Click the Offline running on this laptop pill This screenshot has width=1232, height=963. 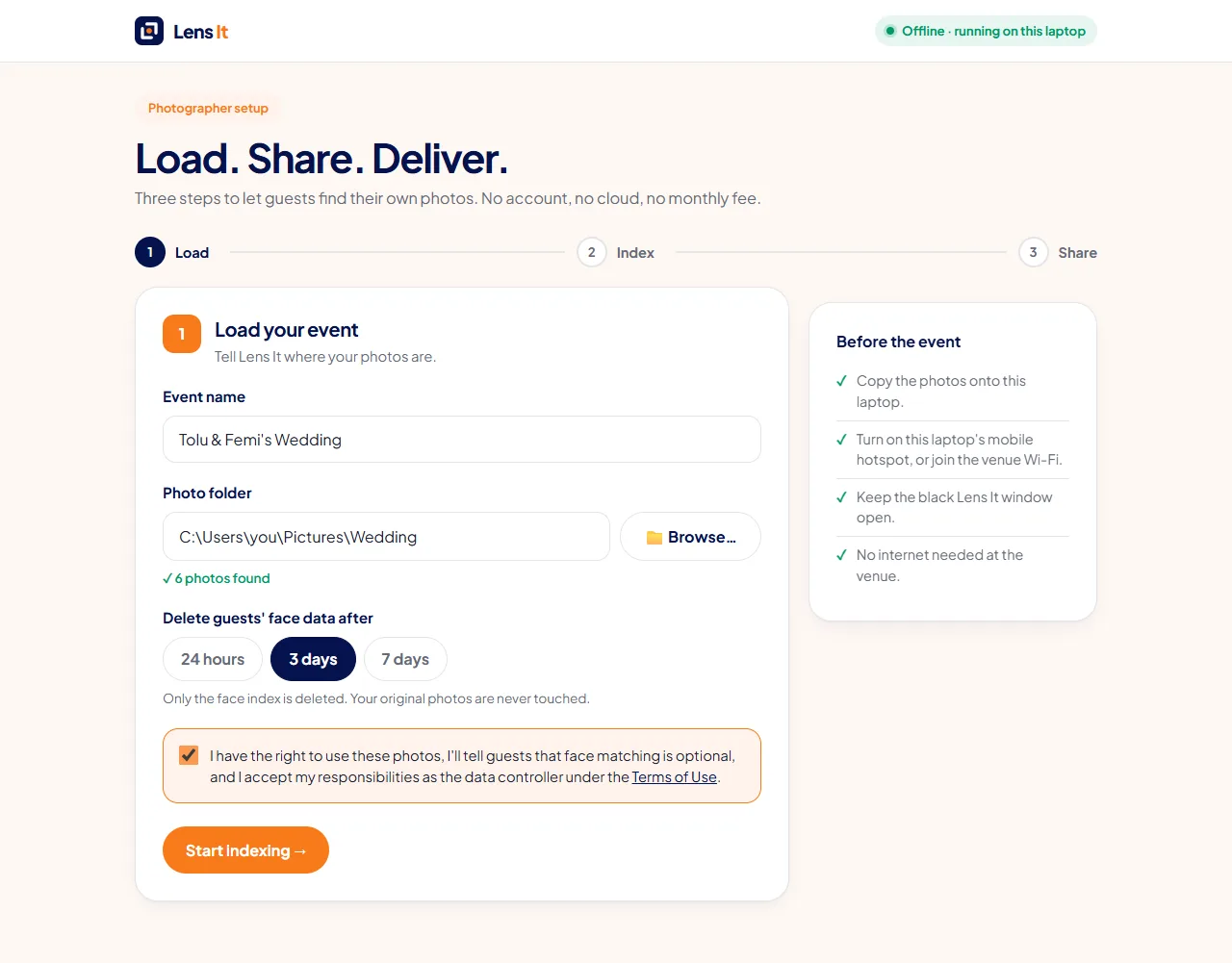(x=986, y=31)
